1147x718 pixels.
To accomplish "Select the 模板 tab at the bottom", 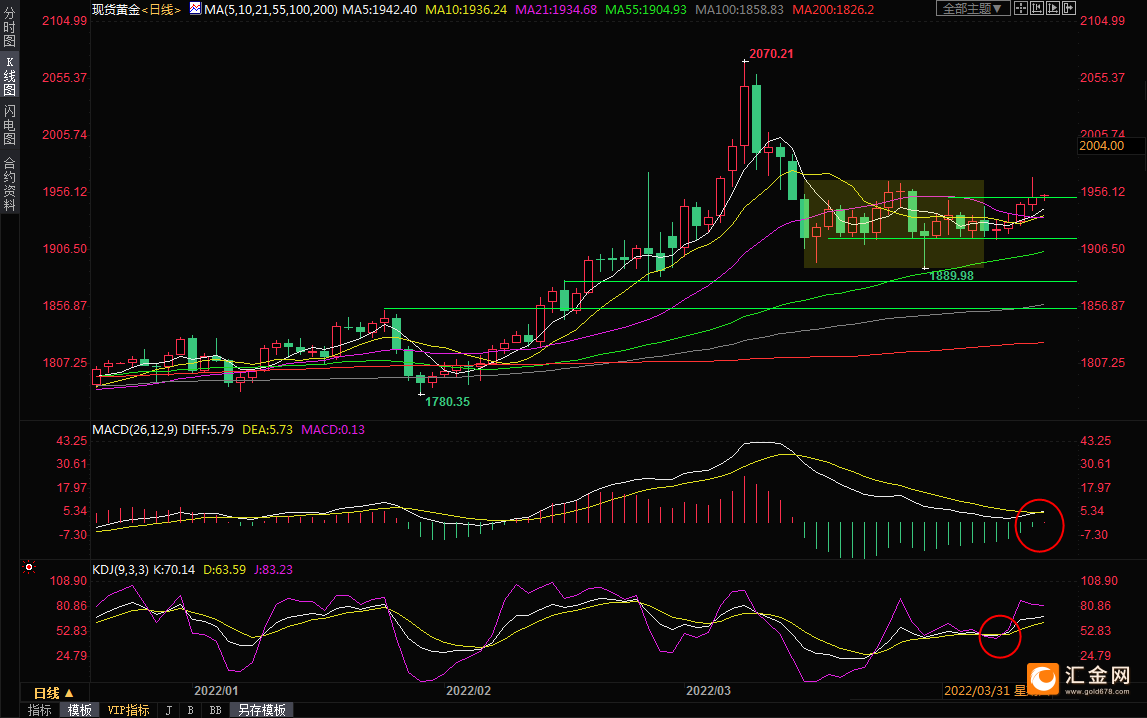I will coord(80,710).
